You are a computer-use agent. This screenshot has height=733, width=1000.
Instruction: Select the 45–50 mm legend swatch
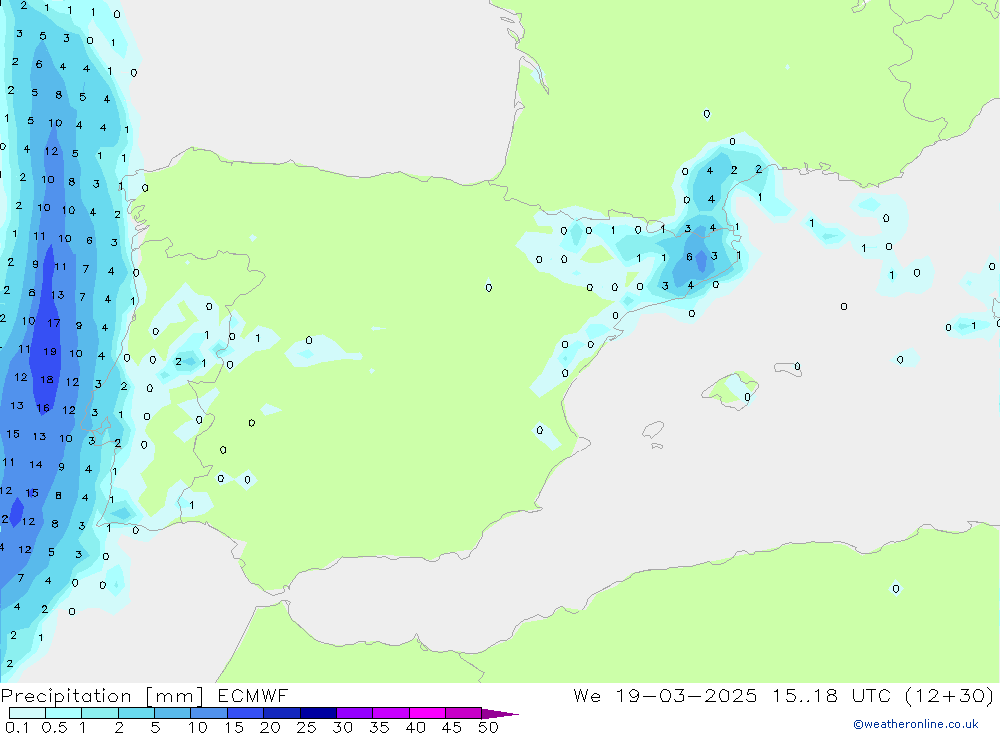coord(463,713)
